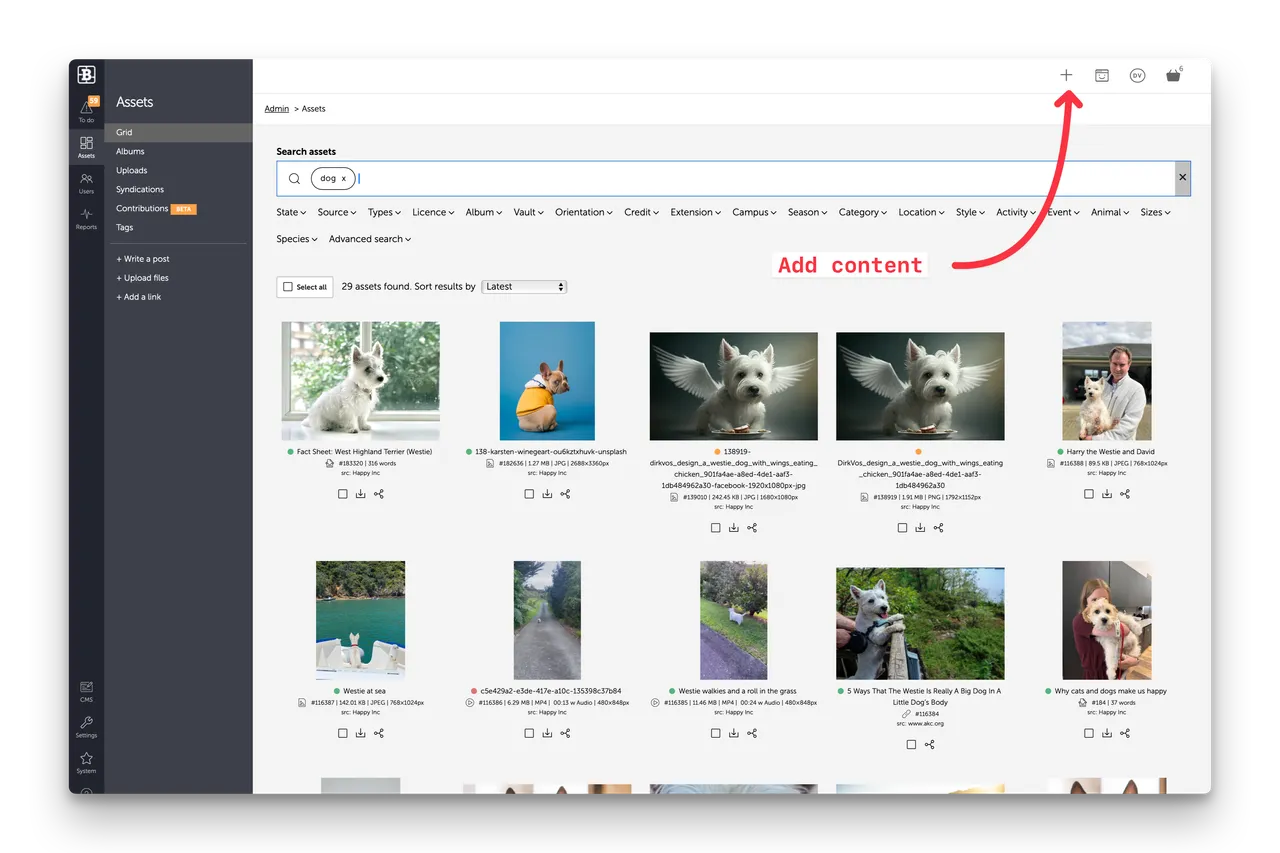
Task: Click the plus Add content icon
Action: 1066,75
